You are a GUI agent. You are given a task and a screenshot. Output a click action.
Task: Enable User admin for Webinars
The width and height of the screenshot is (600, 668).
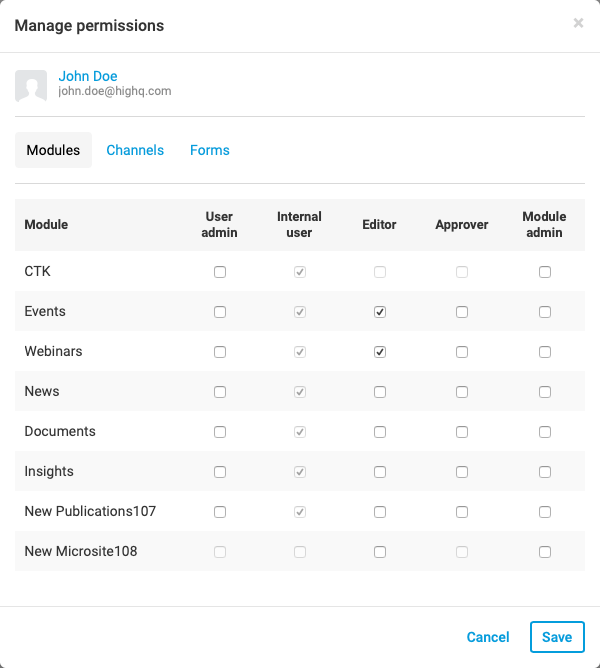pos(220,352)
